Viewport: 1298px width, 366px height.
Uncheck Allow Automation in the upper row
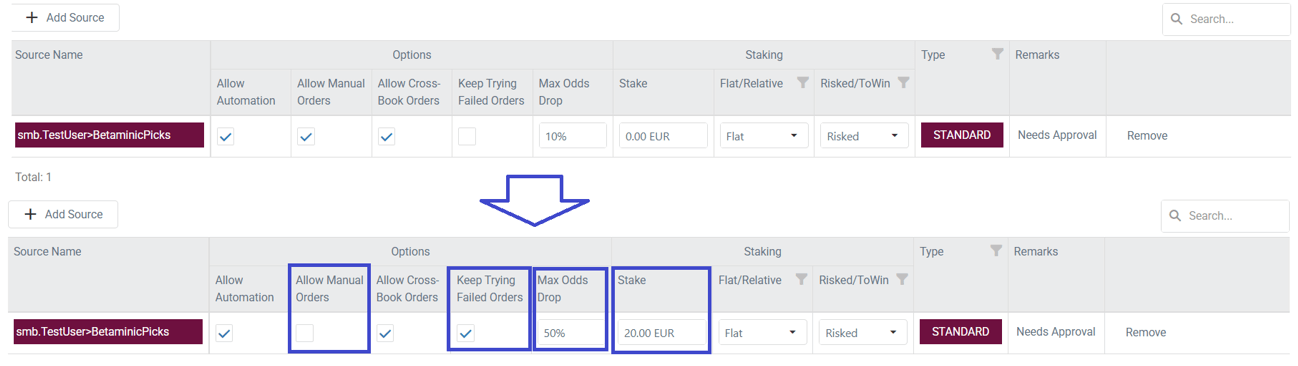tap(226, 136)
